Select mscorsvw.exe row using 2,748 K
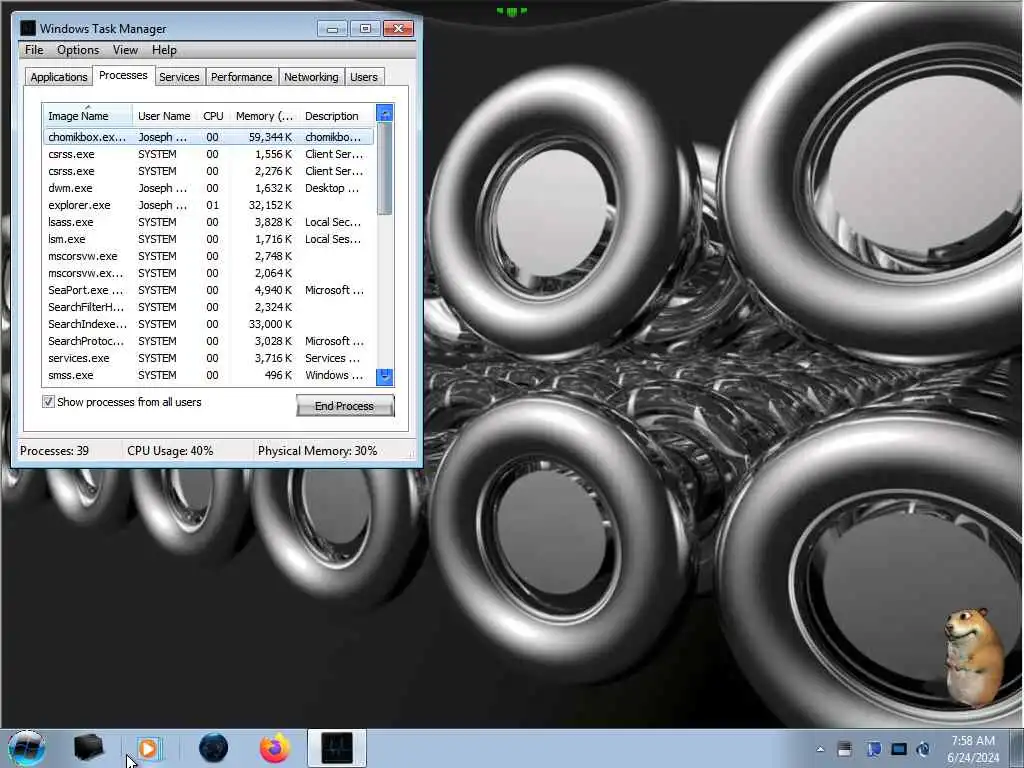Screen dimensions: 1024x768 [x=209, y=256]
